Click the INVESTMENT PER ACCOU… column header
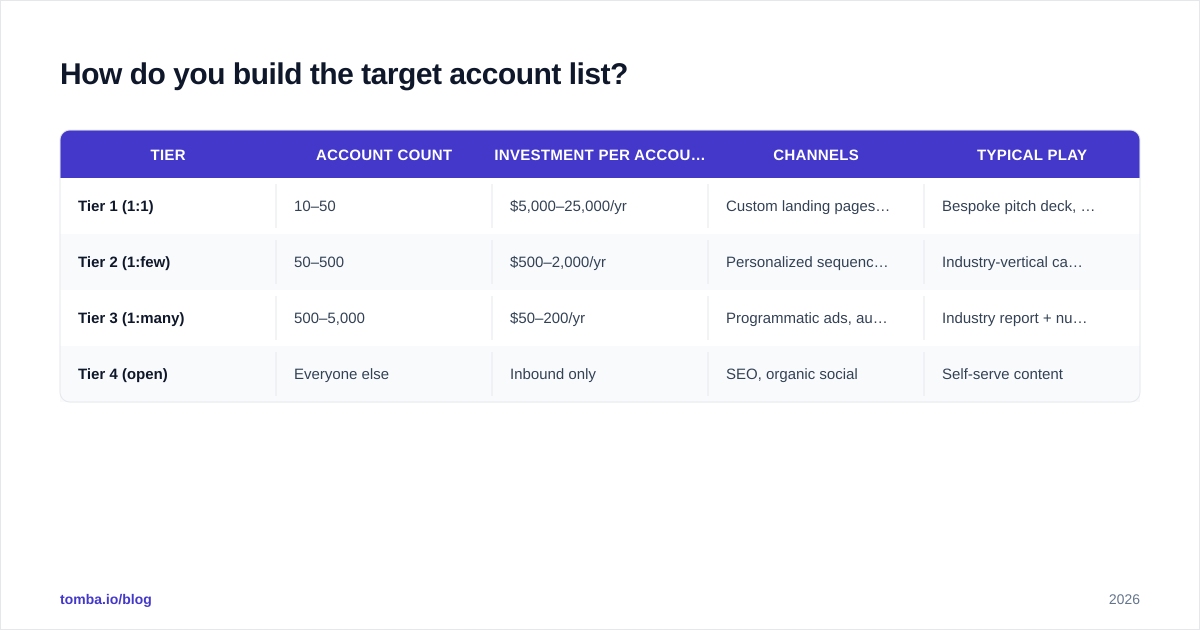 click(x=600, y=155)
